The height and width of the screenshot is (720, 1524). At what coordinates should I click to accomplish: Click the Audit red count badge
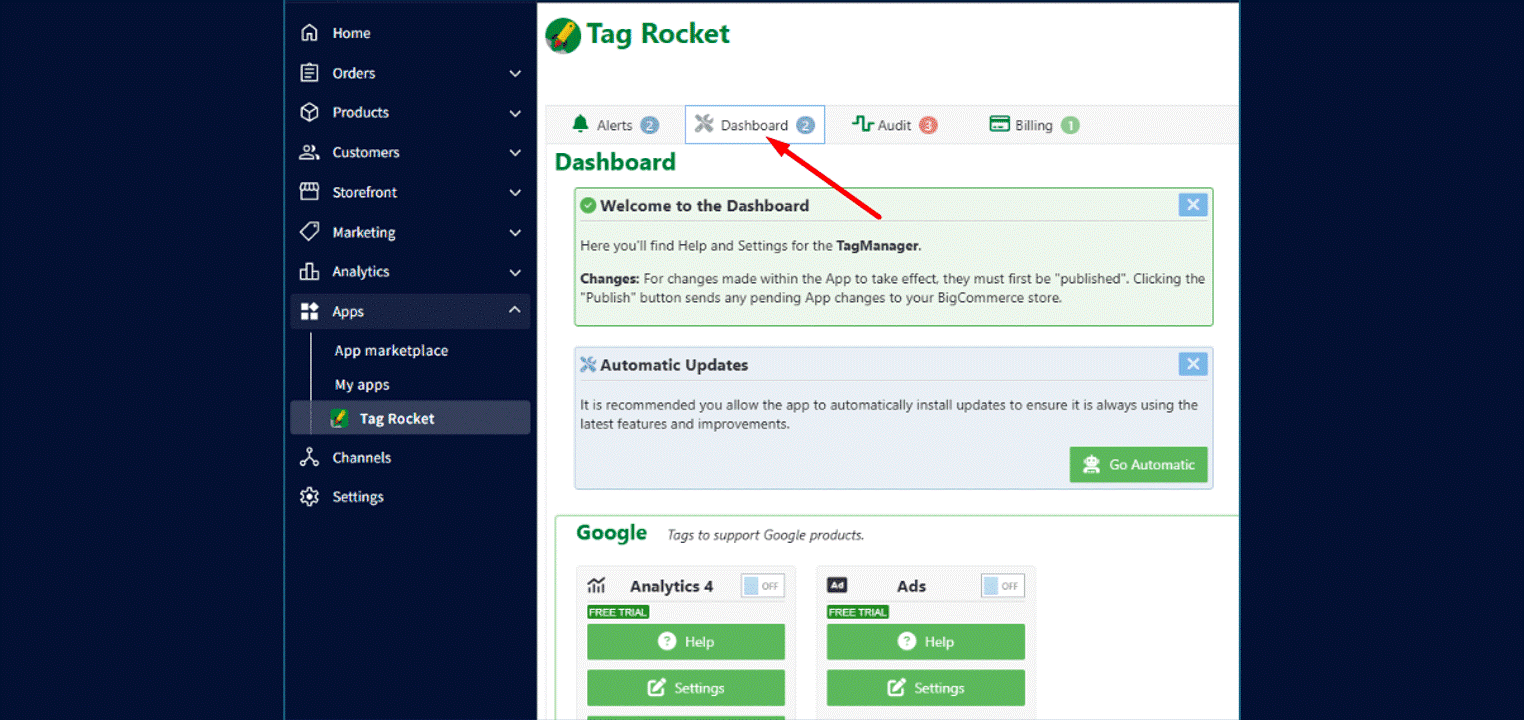click(928, 125)
